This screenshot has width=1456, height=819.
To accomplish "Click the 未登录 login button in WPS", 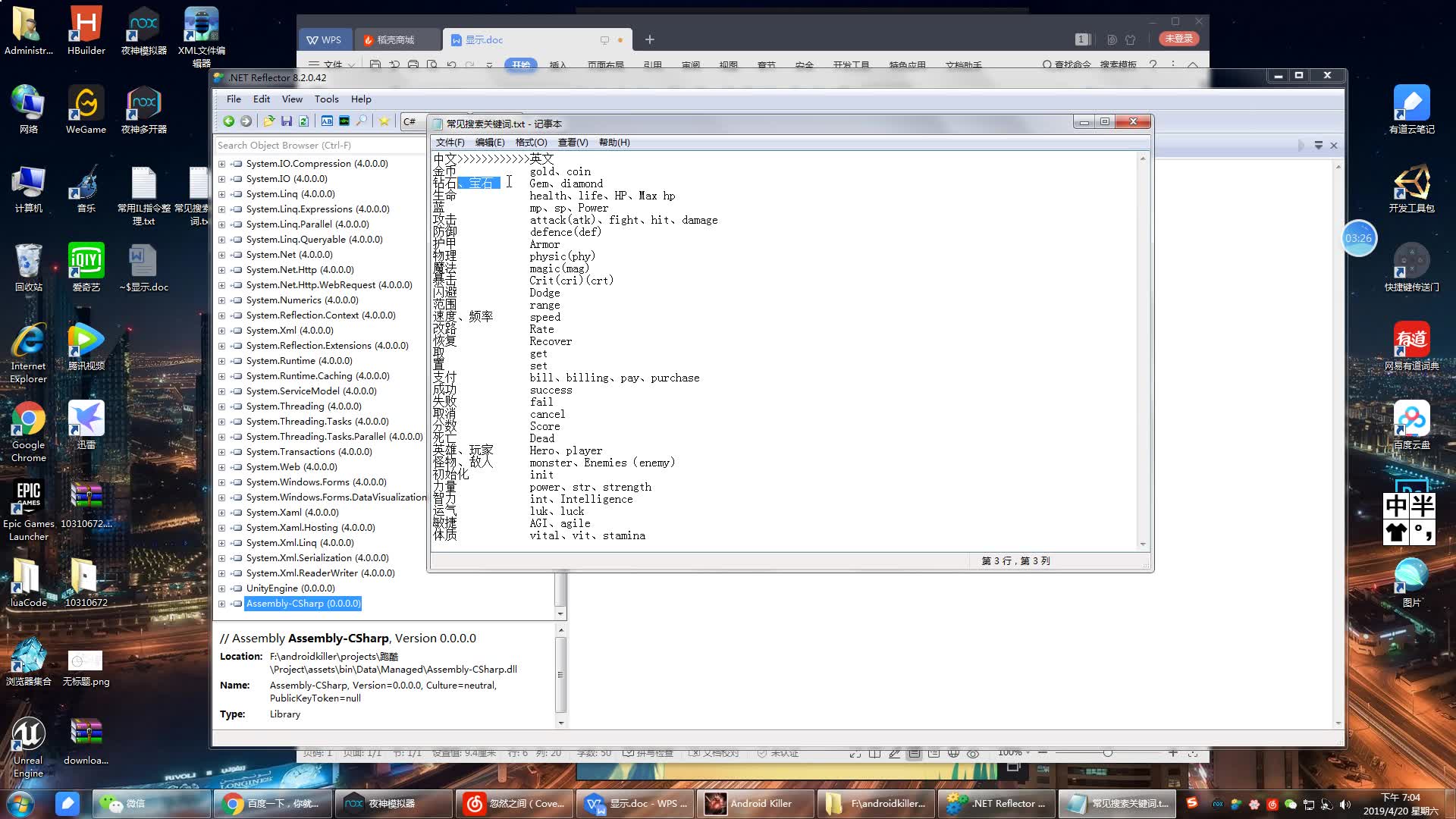I will (x=1179, y=39).
